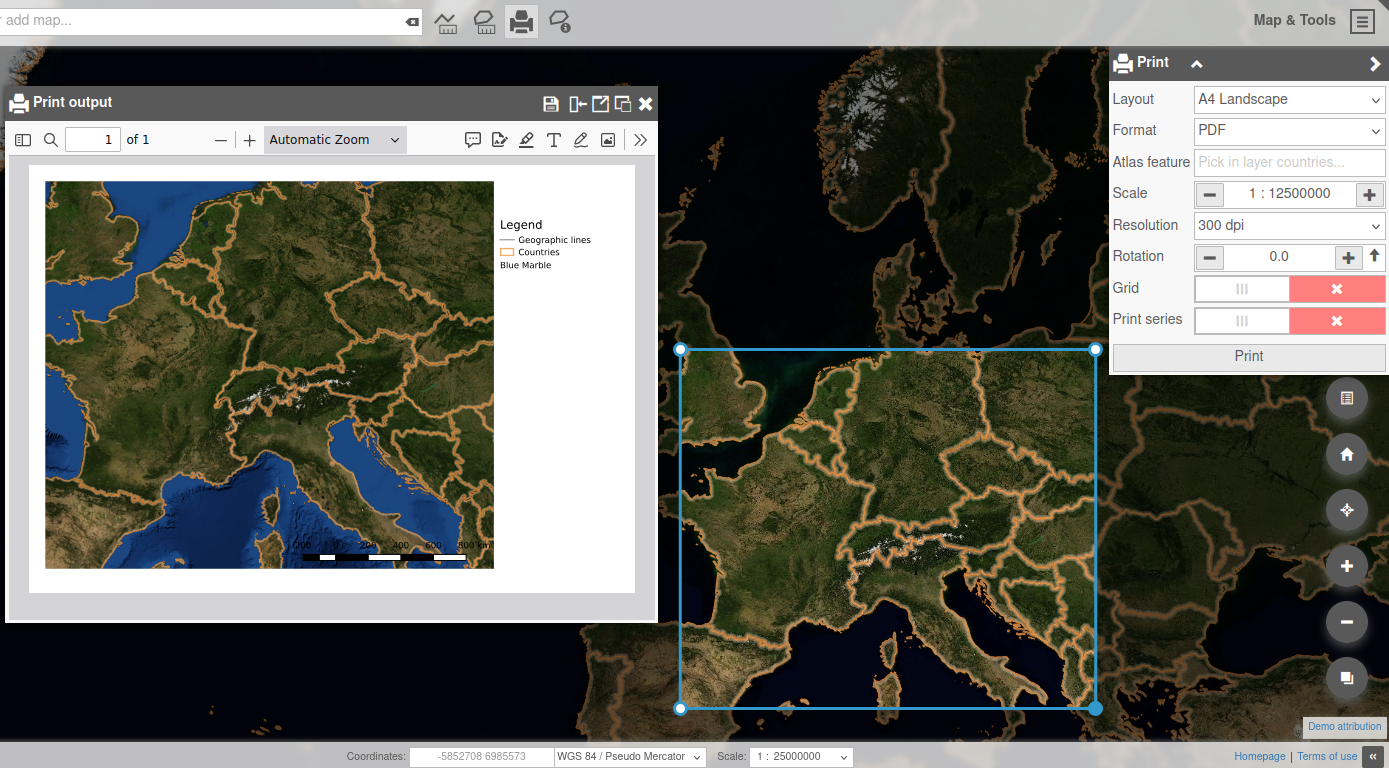Open the Layout dropdown showing A4 Landscape
This screenshot has width=1389, height=768.
1289,100
